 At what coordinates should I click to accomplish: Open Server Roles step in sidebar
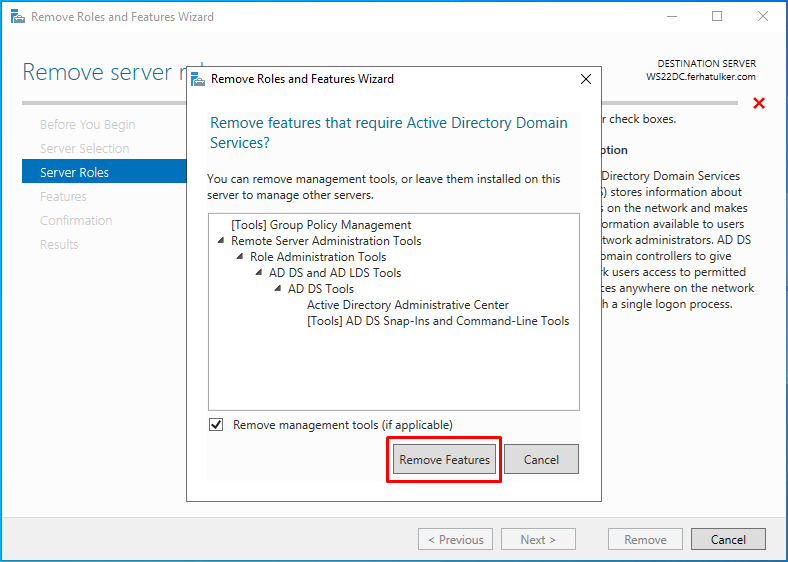[x=104, y=172]
